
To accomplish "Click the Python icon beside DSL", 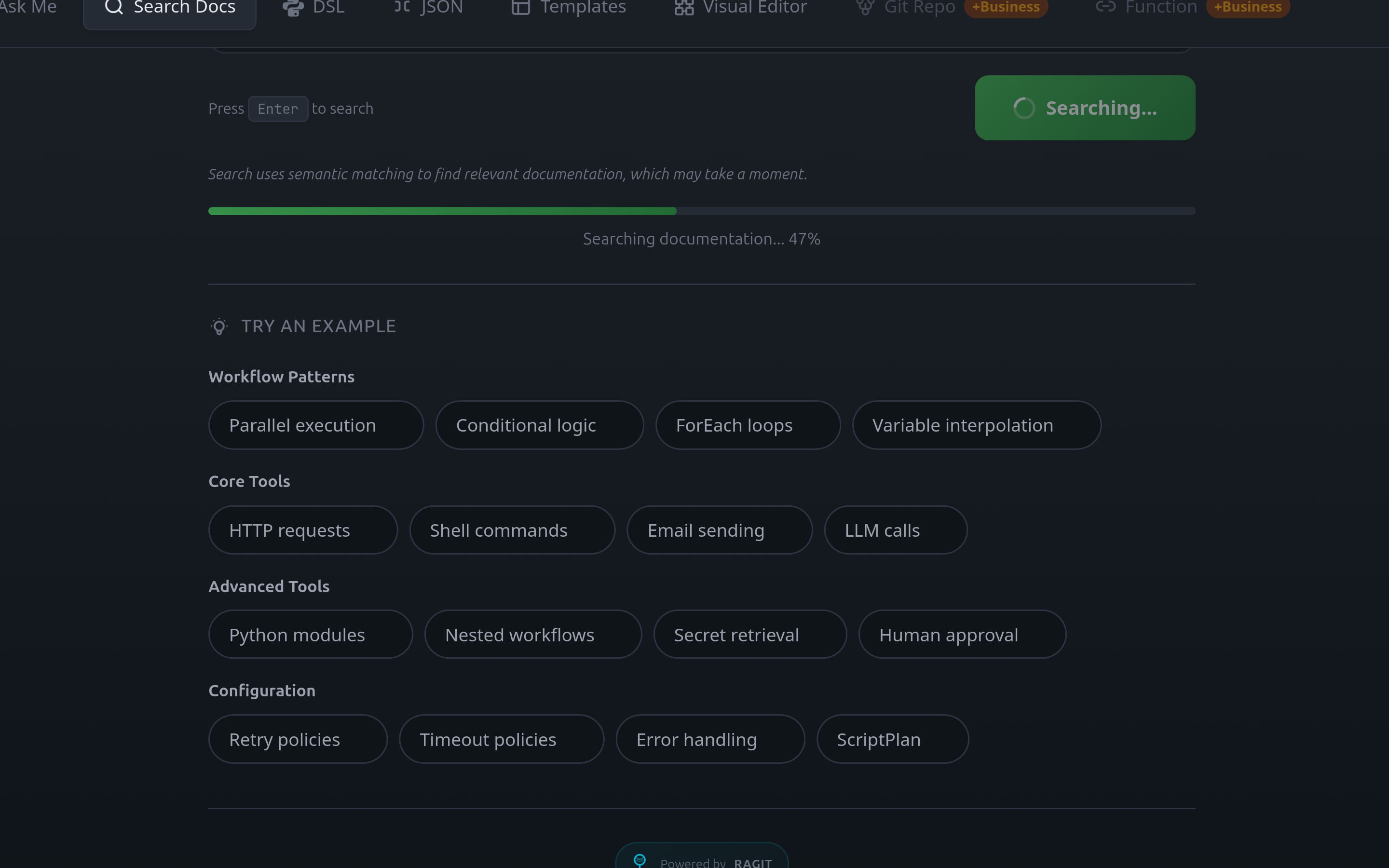I will coord(293,7).
